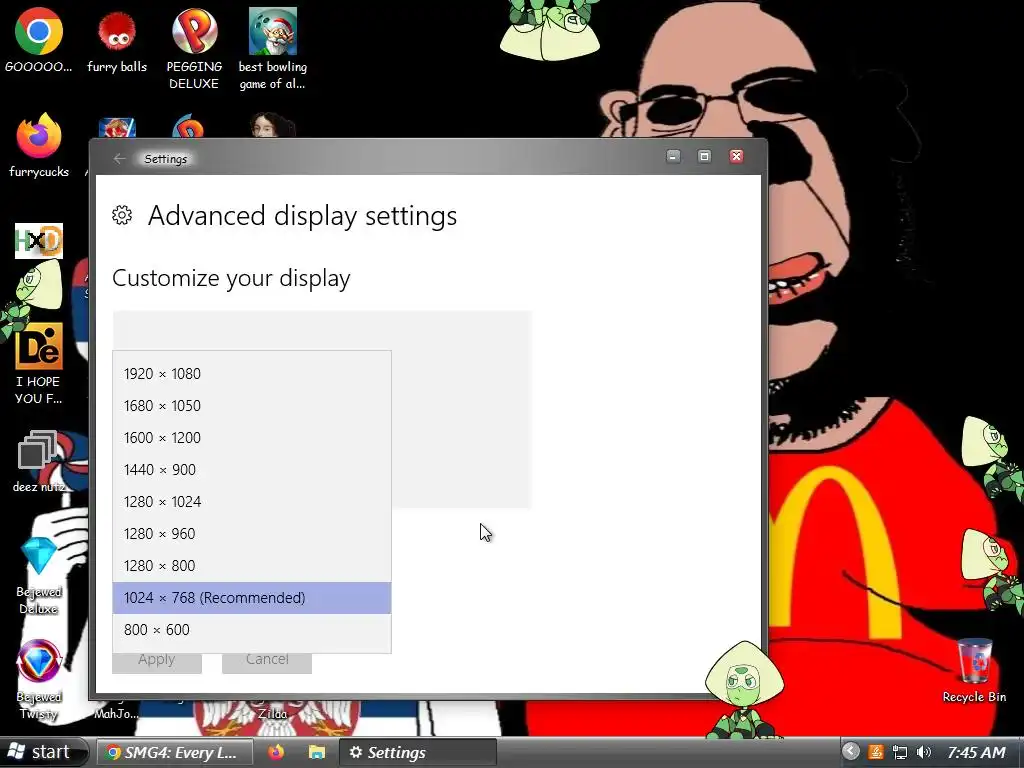Choose 1280 × 1024 from the list
This screenshot has width=1024, height=768.
click(252, 502)
